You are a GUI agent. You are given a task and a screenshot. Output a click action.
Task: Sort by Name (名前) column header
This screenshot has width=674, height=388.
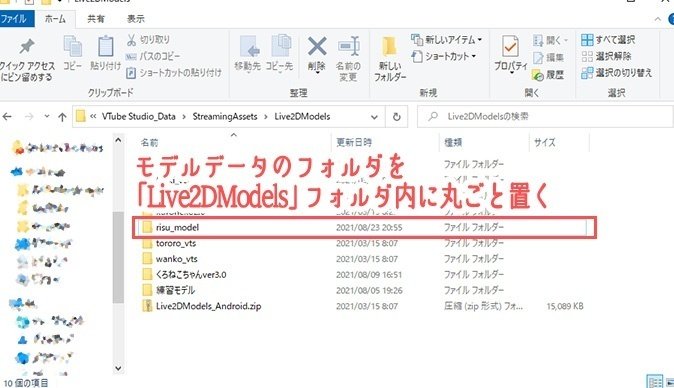150,142
